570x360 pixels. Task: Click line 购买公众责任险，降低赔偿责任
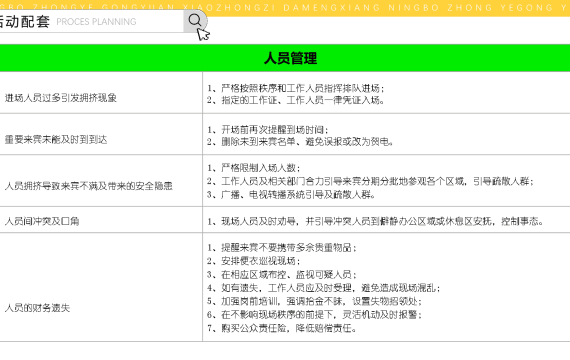[x=282, y=328]
